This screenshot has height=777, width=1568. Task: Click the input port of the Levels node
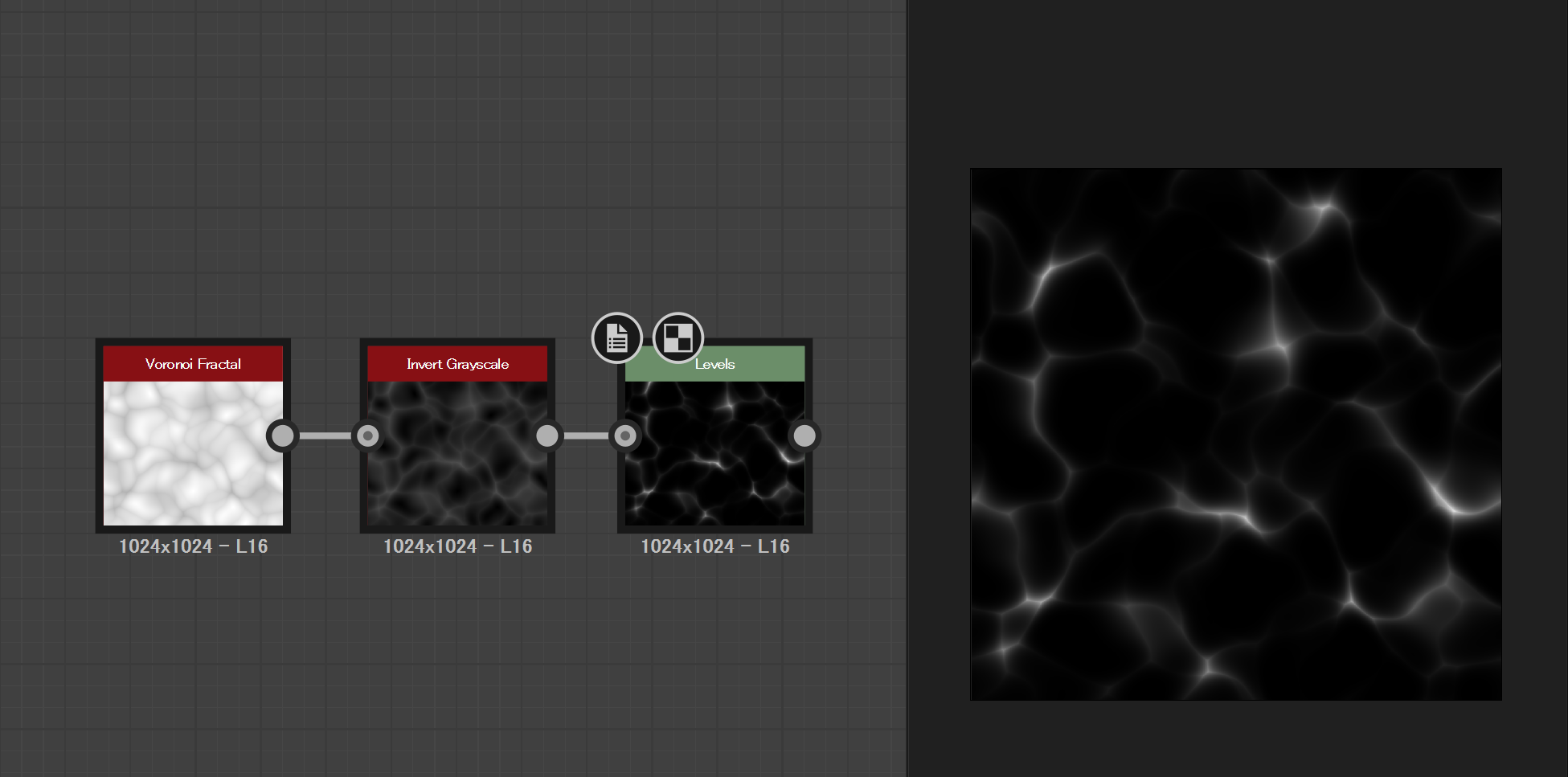626,436
